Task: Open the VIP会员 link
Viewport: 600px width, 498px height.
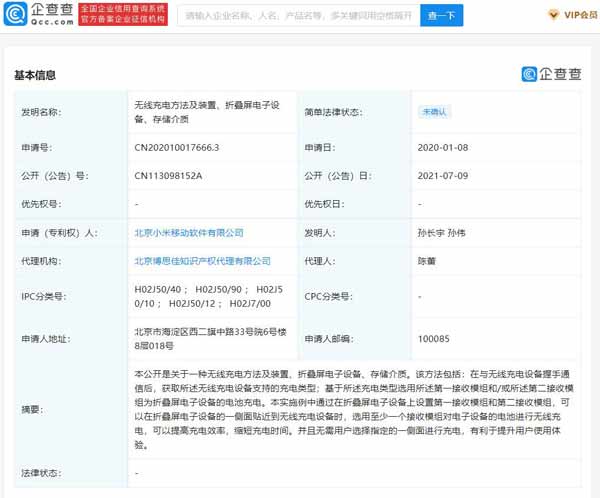Action: click(x=580, y=15)
